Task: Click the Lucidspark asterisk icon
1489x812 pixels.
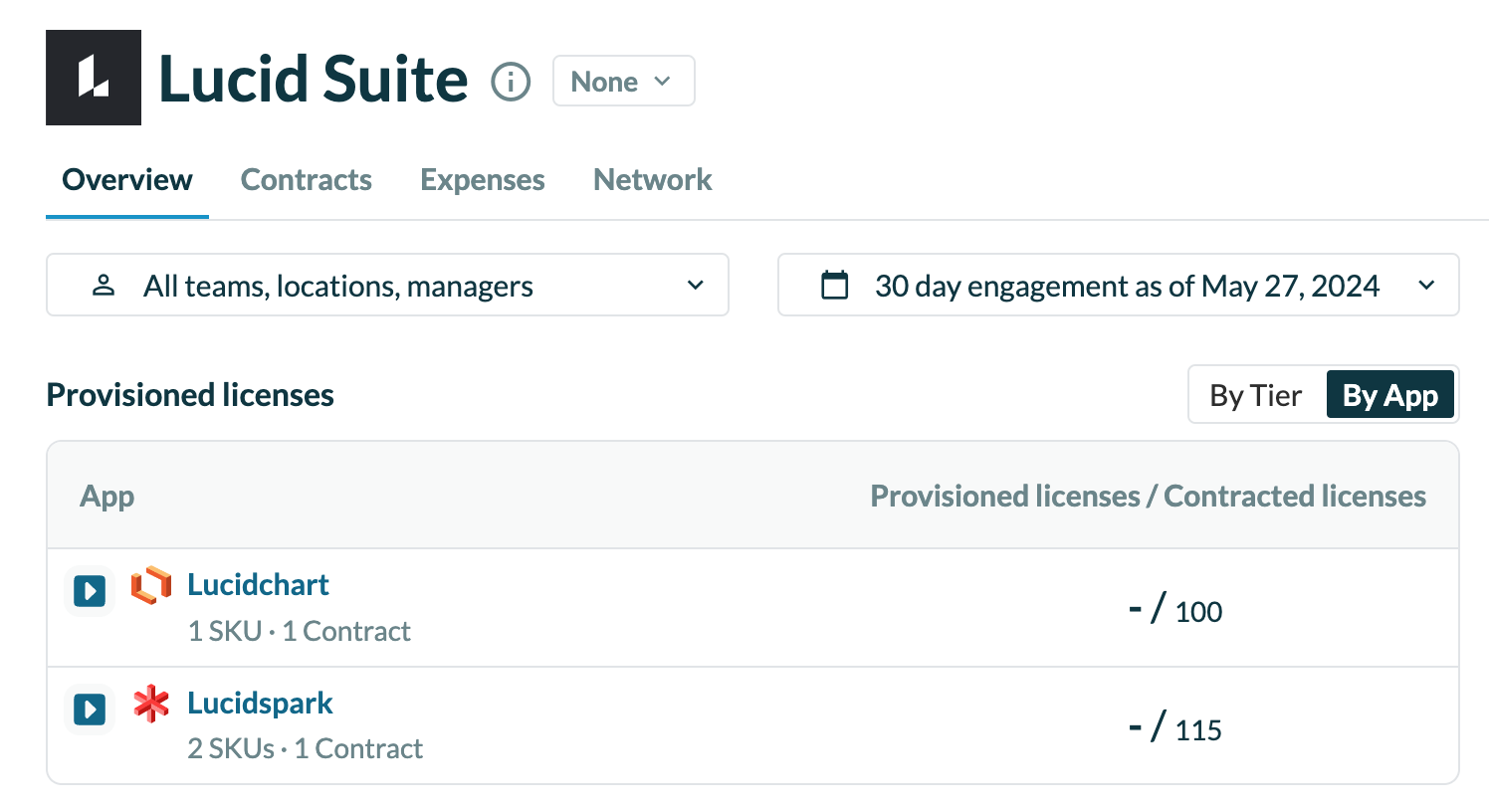Action: click(151, 704)
